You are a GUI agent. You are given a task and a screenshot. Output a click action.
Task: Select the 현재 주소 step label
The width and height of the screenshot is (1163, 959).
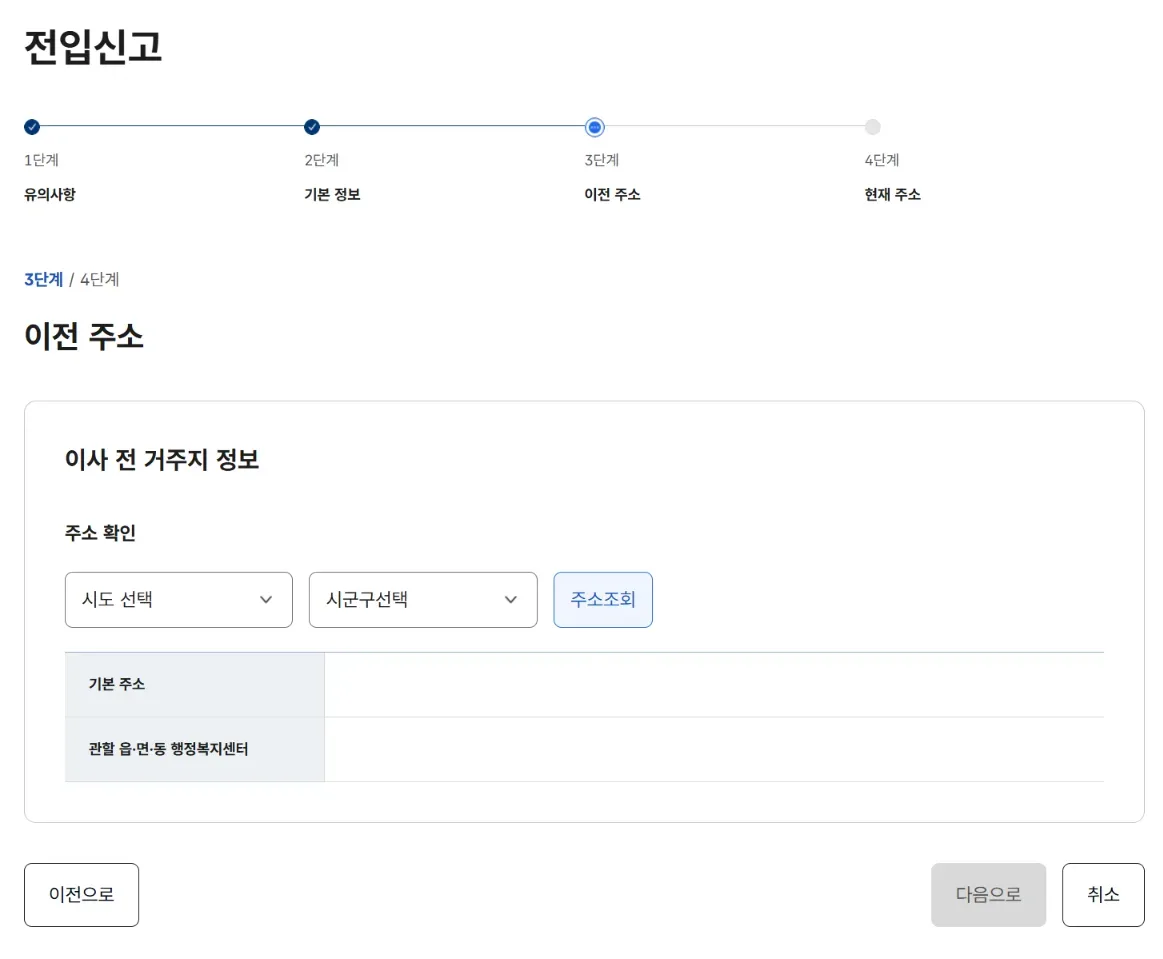[892, 194]
